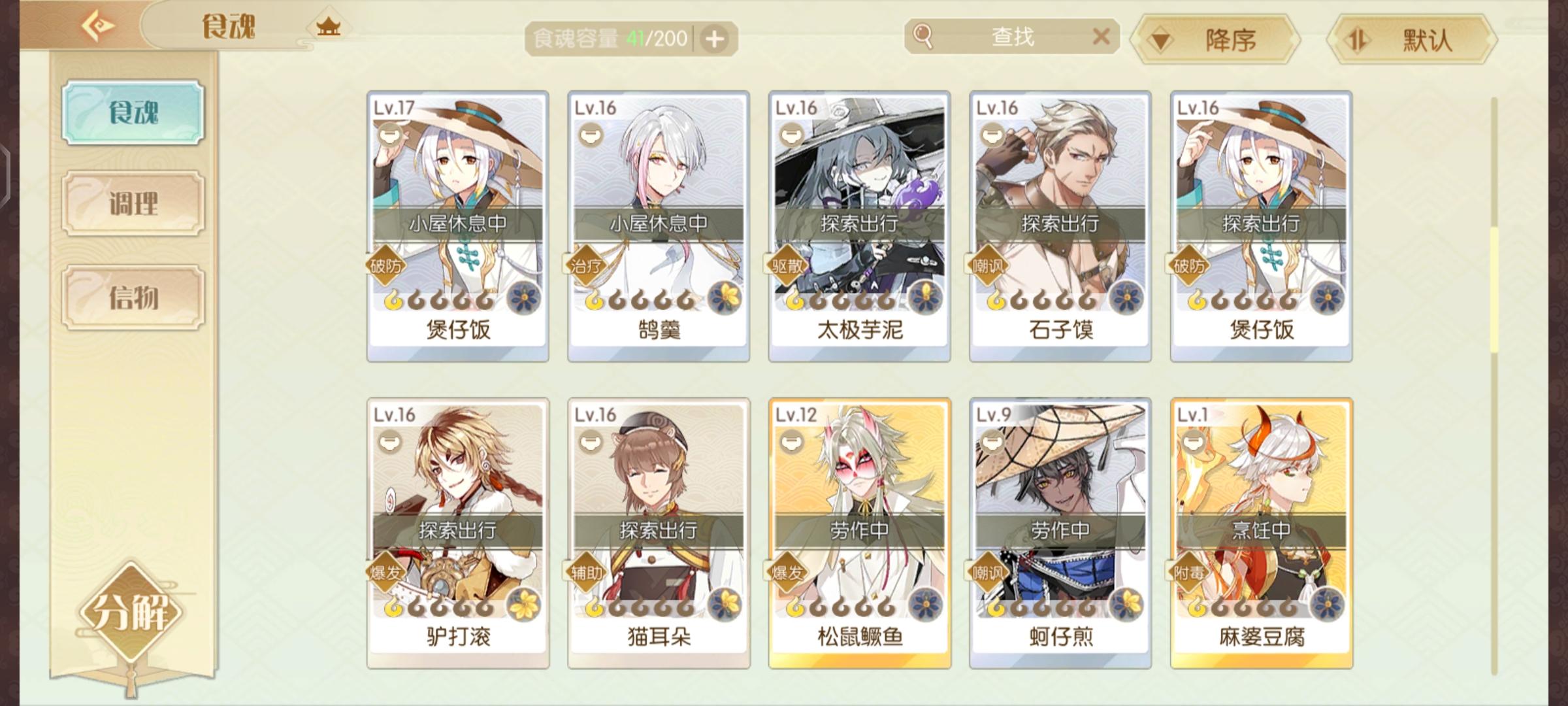
Task: Clear search with the X icon
Action: tap(1101, 37)
